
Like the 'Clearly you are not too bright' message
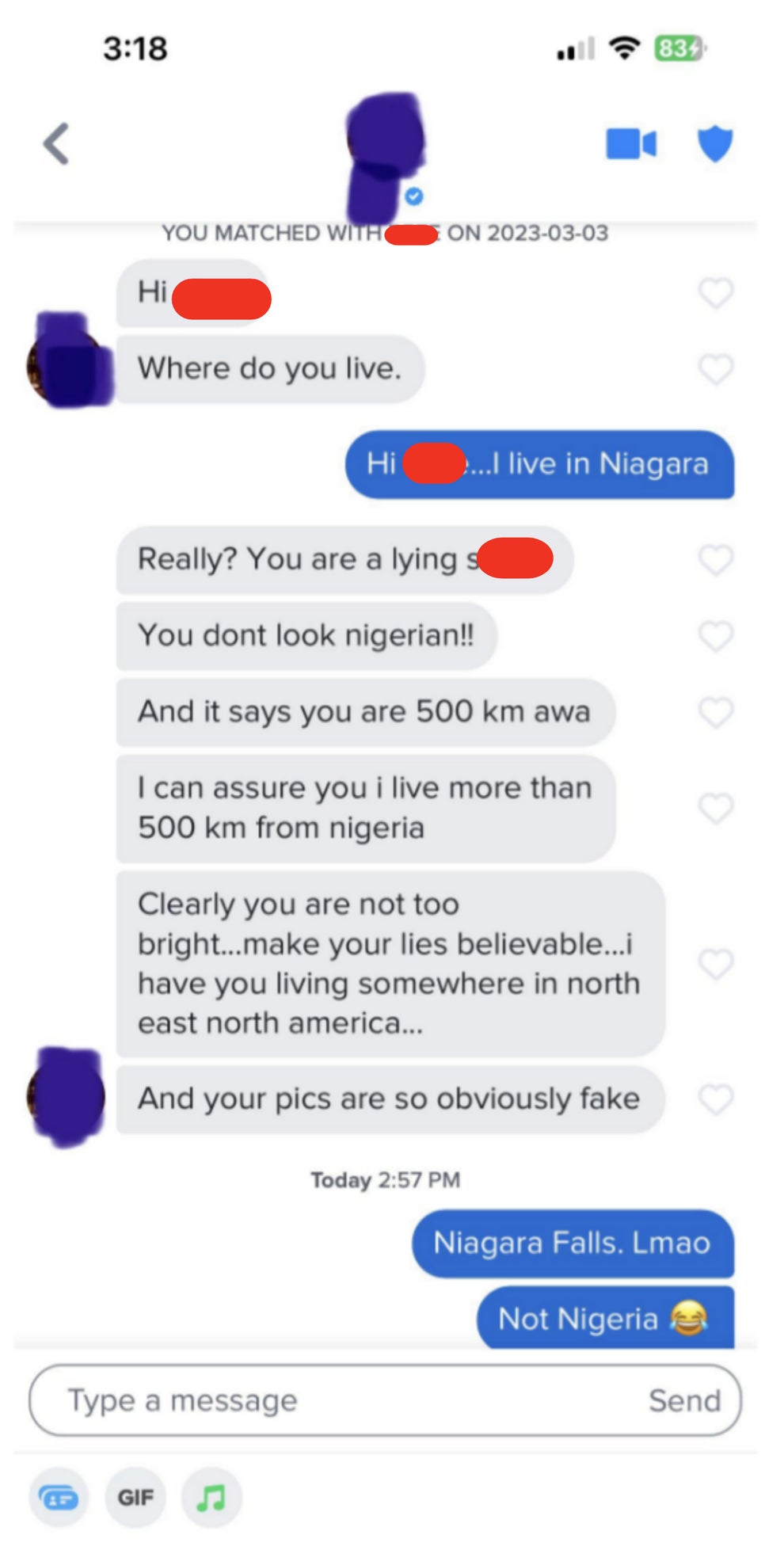(x=716, y=964)
